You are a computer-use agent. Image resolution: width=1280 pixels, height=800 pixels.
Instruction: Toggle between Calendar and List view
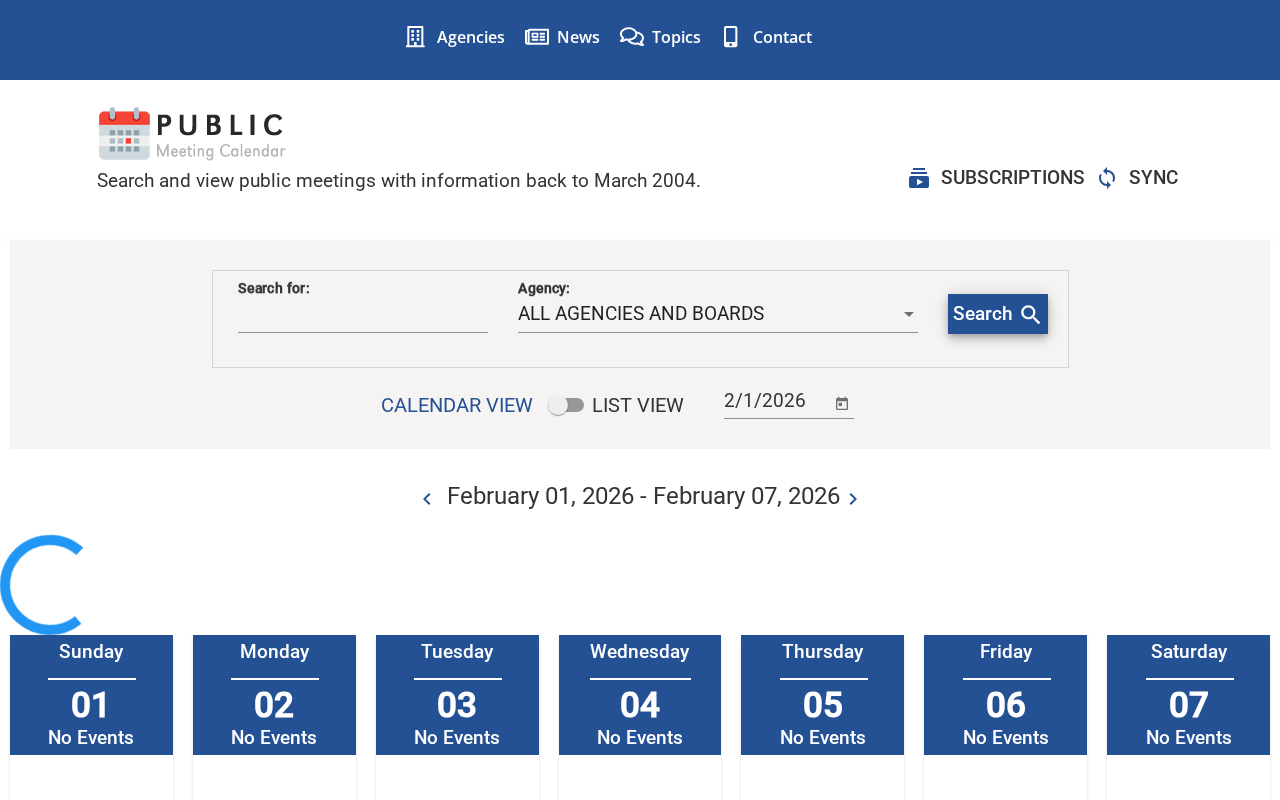(566, 405)
